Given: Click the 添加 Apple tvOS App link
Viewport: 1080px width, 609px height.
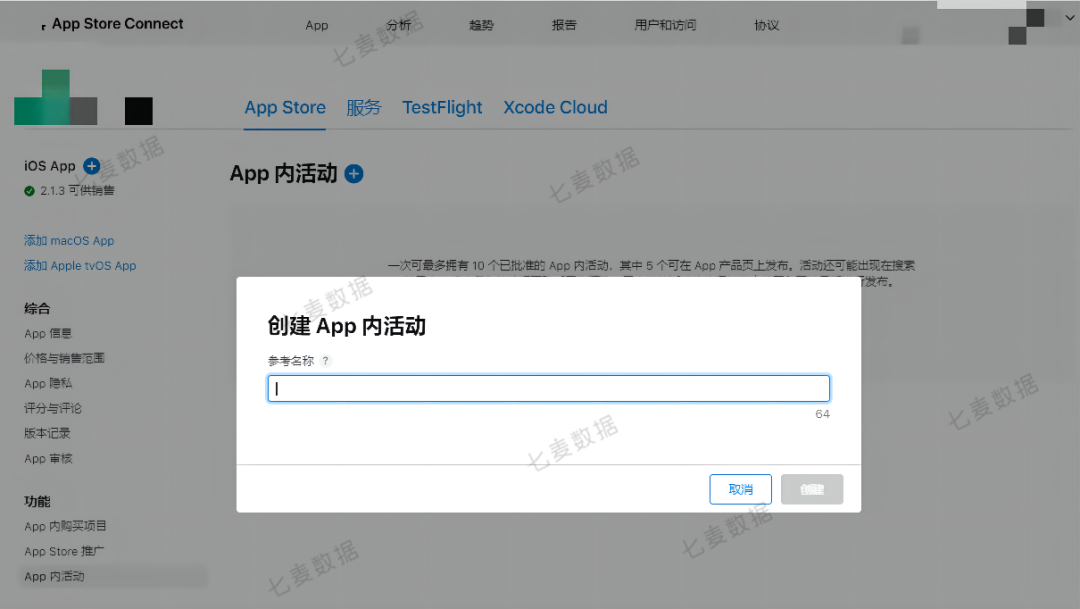Looking at the screenshot, I should [x=80, y=266].
